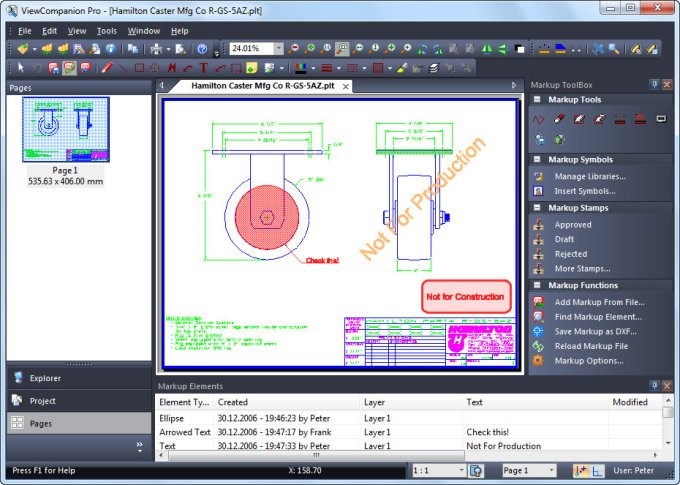680x485 pixels.
Task: Click the green zoom in magnifier
Action: click(x=310, y=49)
